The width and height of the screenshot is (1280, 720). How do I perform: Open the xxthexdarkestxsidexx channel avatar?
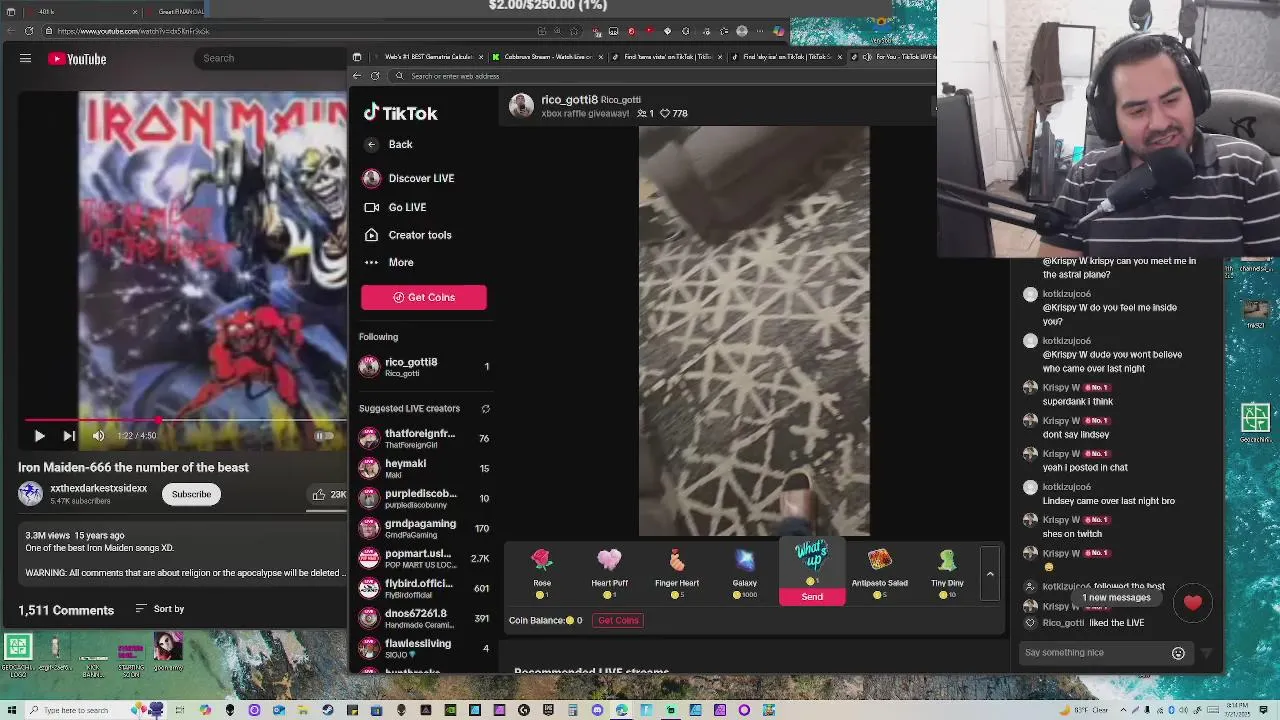pyautogui.click(x=30, y=494)
